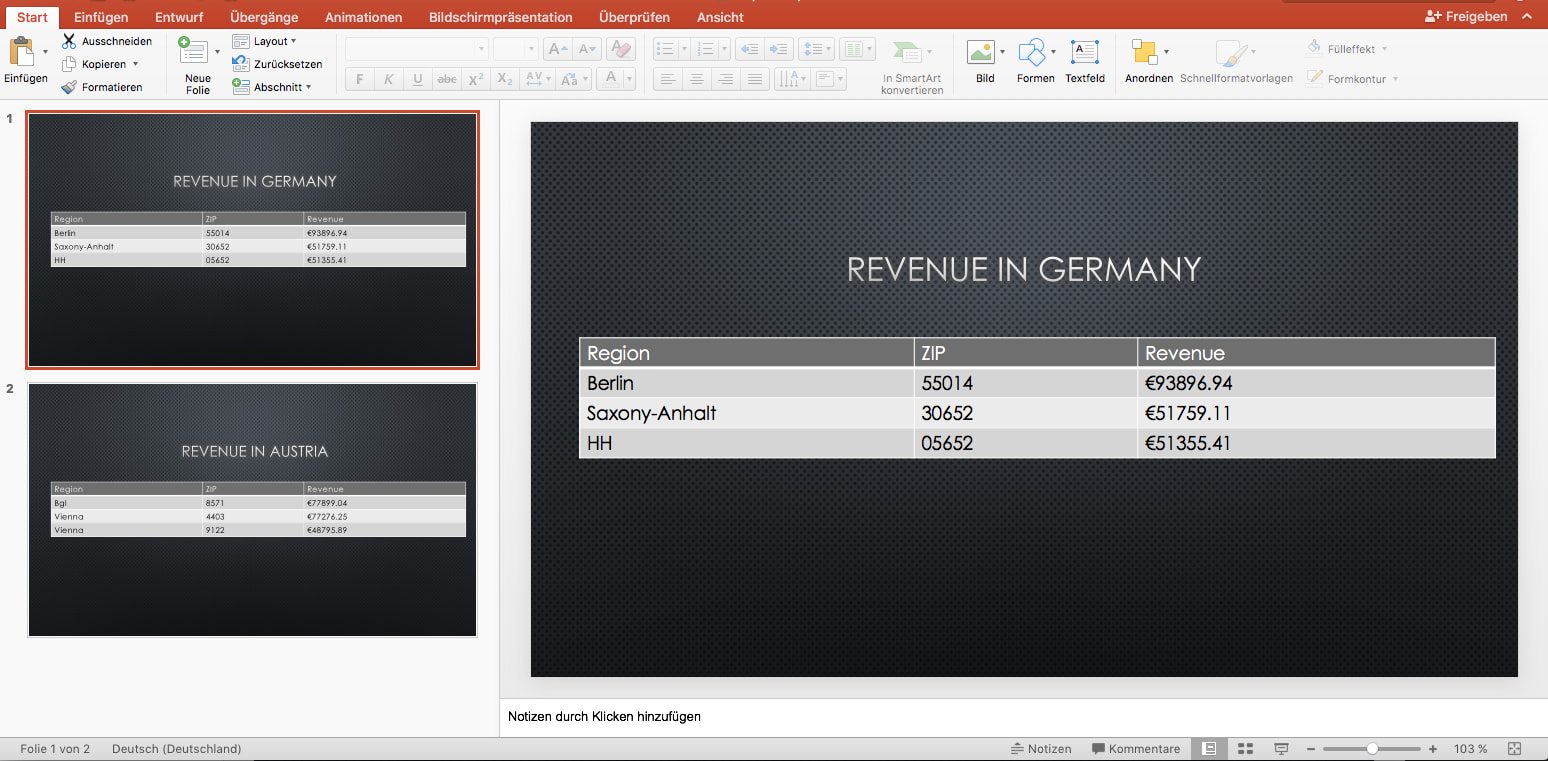
Task: Switch to slide sorter view in status bar
Action: click(1245, 748)
